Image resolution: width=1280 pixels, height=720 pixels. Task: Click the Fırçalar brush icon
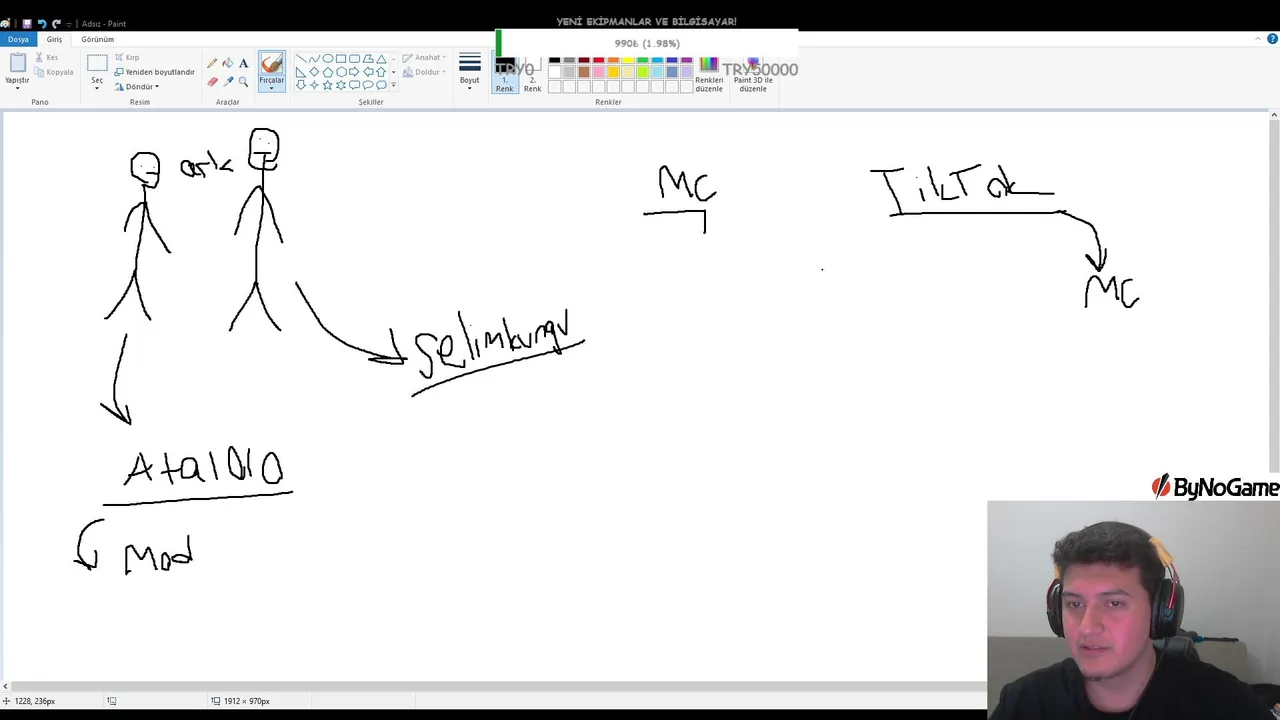tap(271, 64)
